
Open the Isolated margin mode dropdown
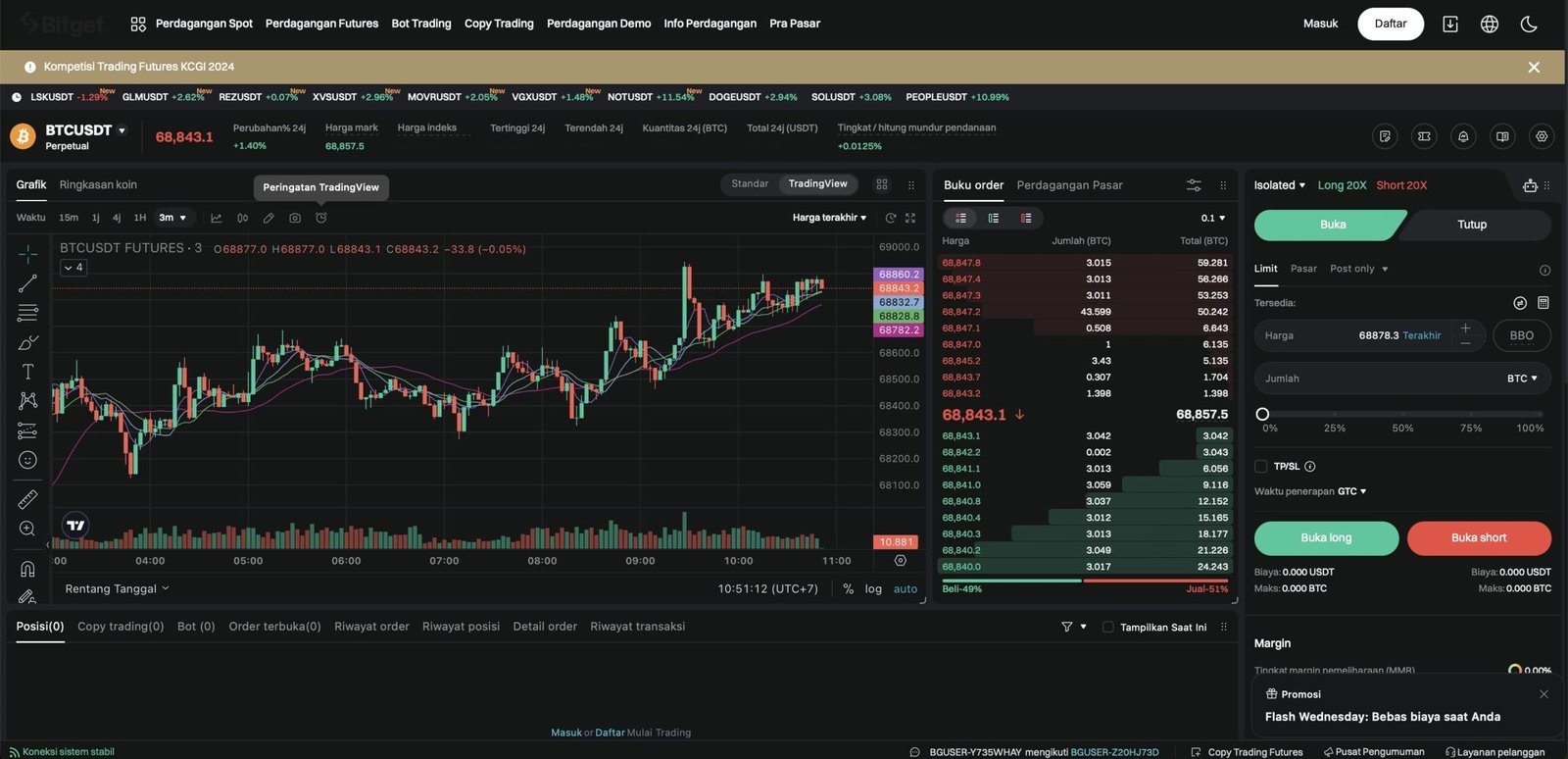pyautogui.click(x=1280, y=185)
